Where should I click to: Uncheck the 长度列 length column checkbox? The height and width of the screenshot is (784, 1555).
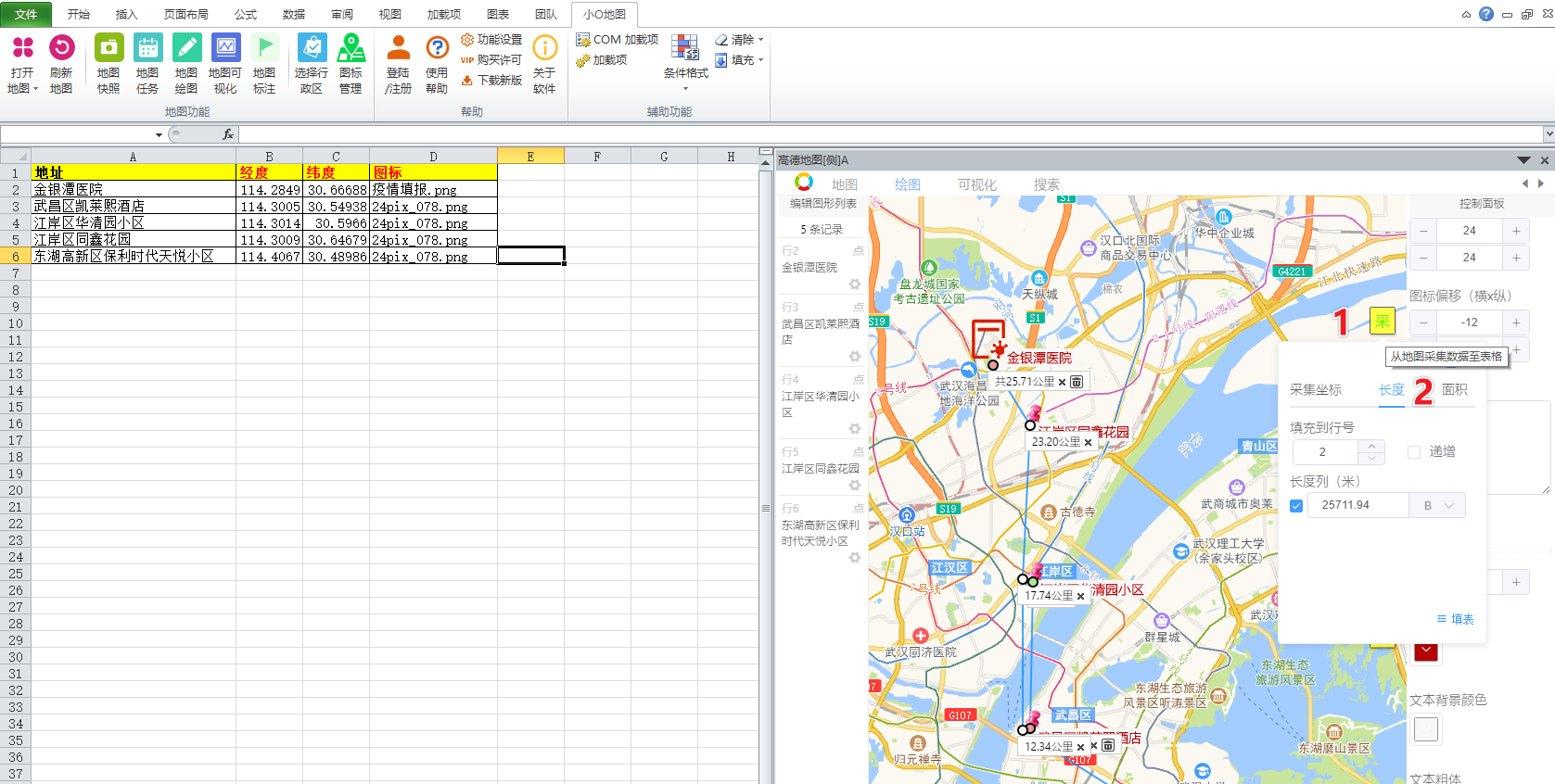(x=1296, y=506)
